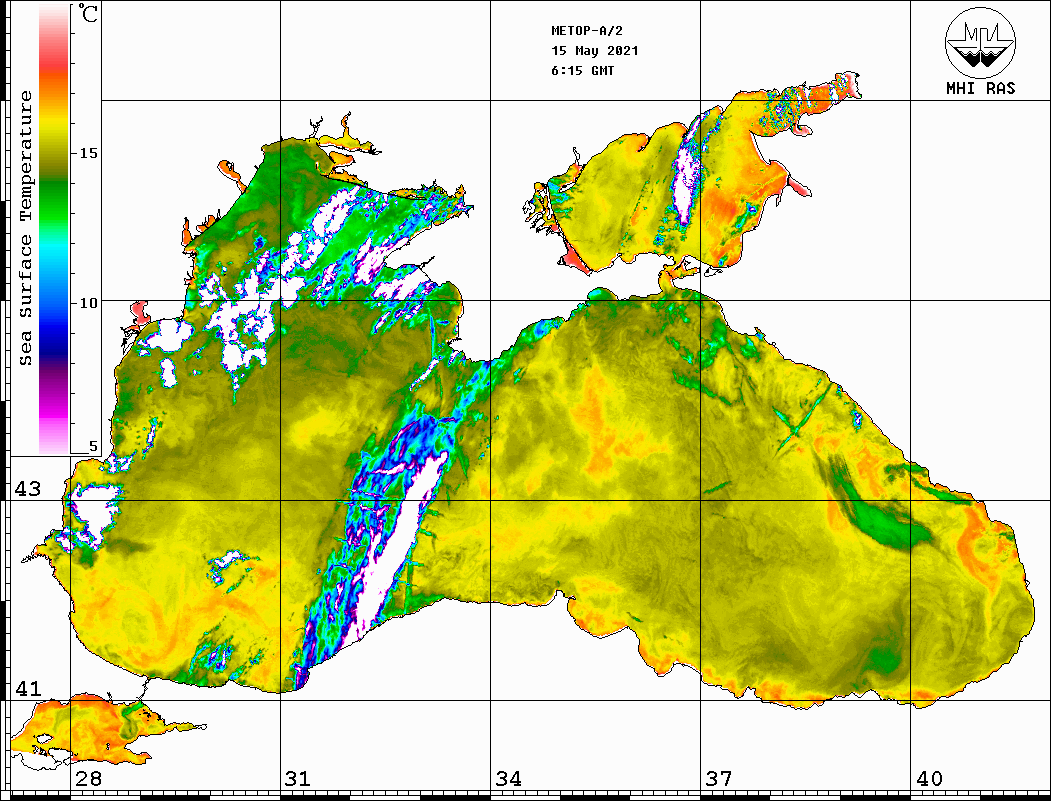Click the 'Sea Surface Temperature' vertical label
The image size is (1051, 801).
[25, 228]
